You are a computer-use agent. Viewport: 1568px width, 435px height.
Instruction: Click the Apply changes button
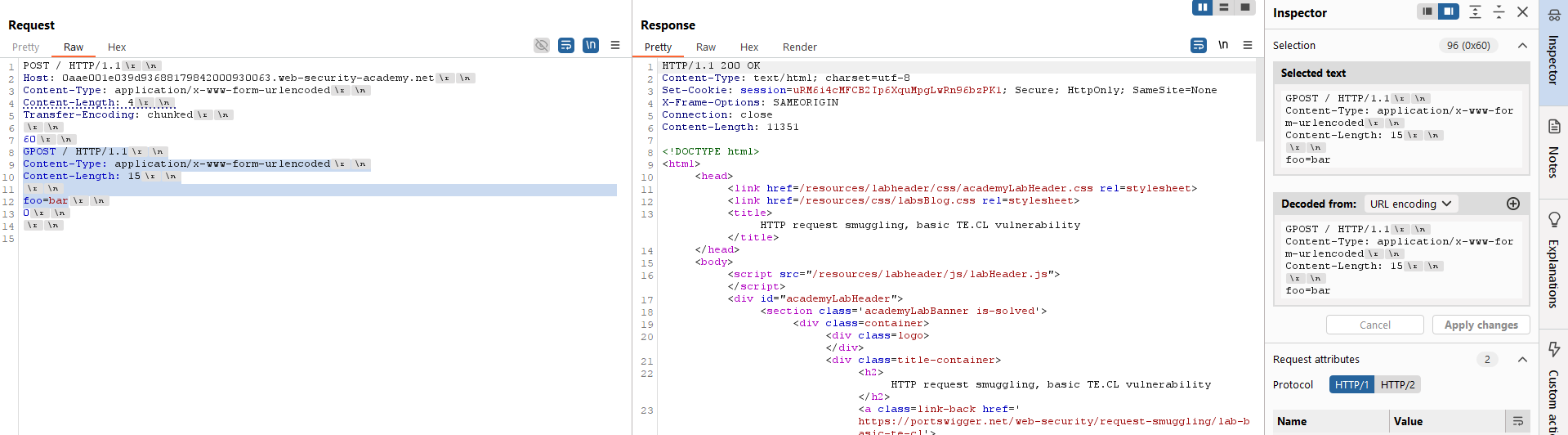coord(1481,325)
